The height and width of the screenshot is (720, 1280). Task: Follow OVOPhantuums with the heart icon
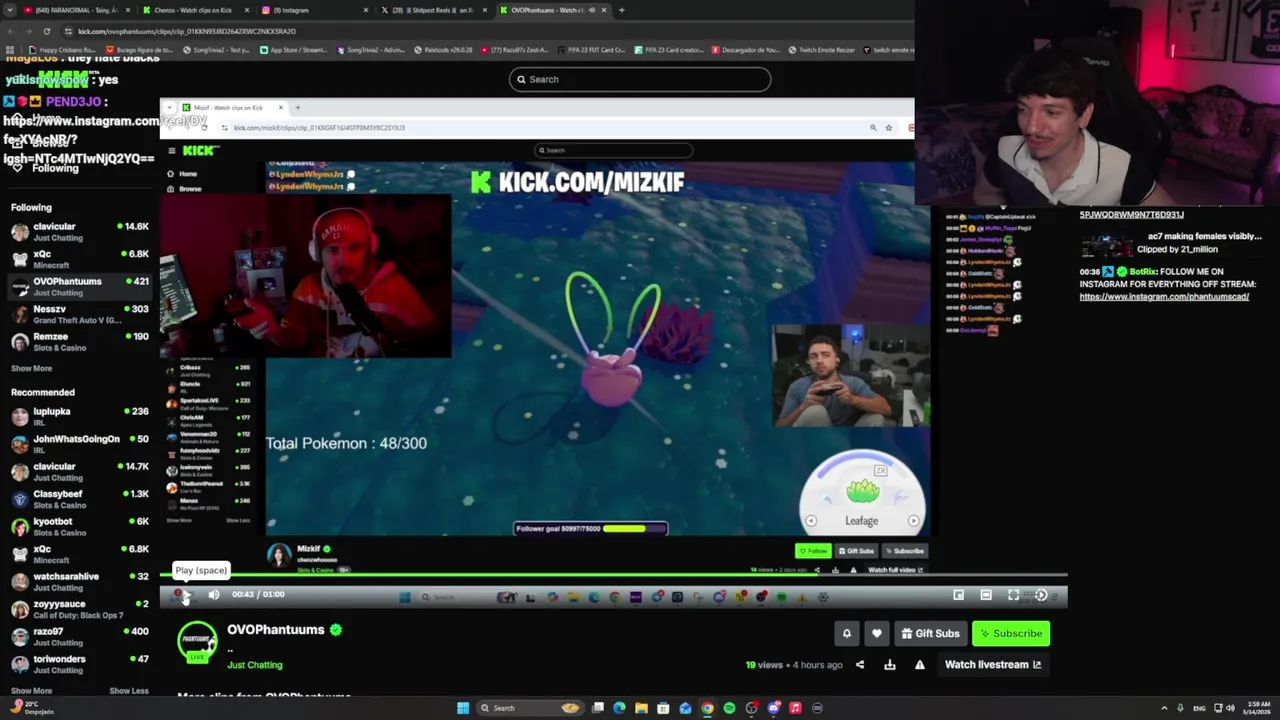[x=876, y=633]
